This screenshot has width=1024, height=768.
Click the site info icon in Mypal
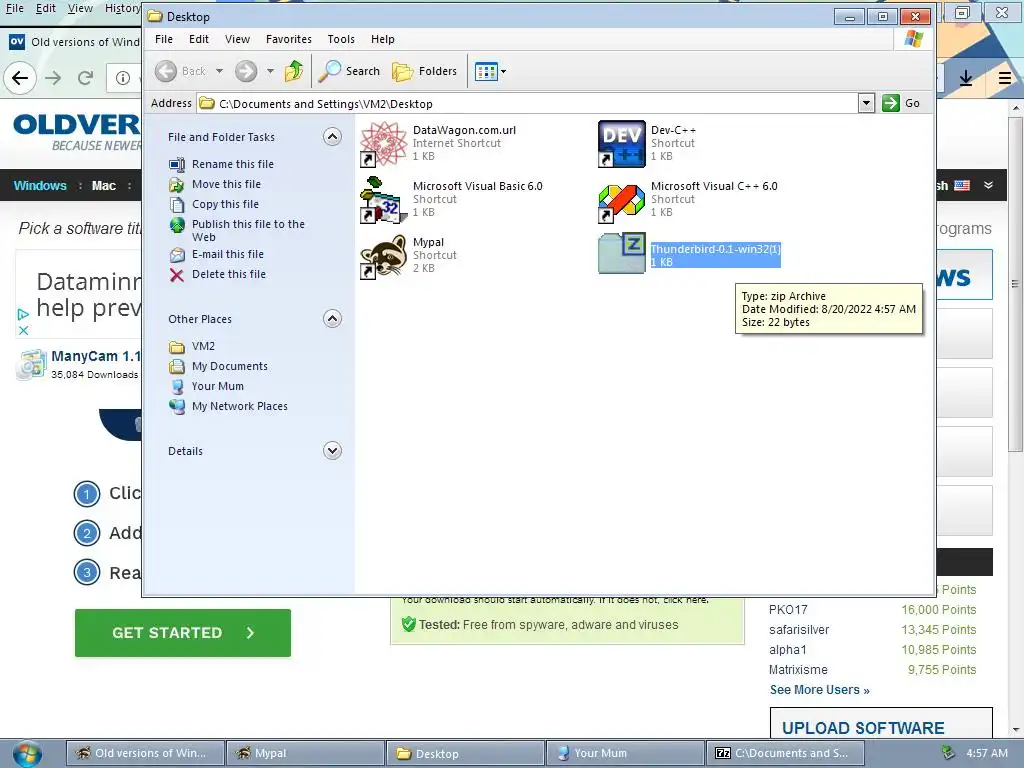[x=123, y=78]
